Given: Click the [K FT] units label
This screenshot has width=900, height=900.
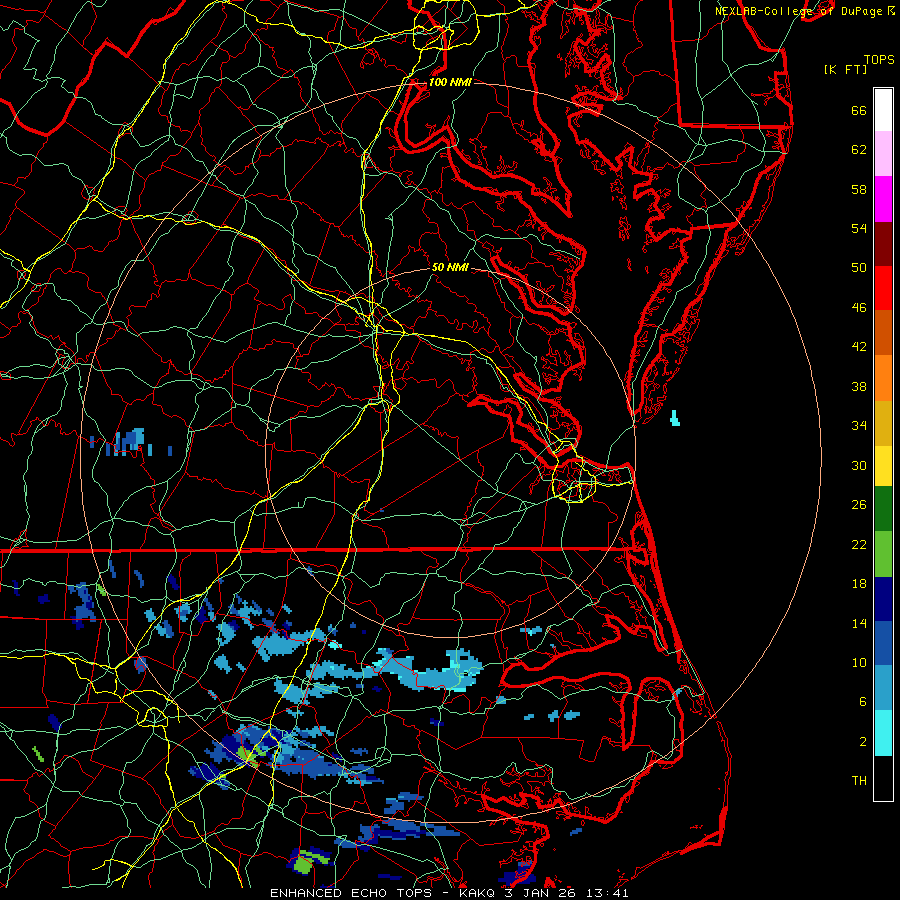Looking at the screenshot, I should pyautogui.click(x=845, y=69).
